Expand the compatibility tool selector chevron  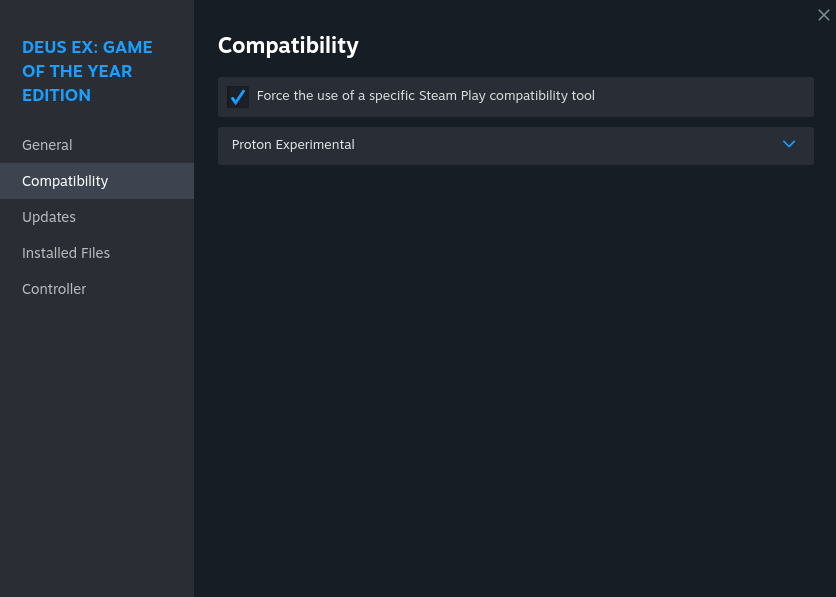point(789,145)
